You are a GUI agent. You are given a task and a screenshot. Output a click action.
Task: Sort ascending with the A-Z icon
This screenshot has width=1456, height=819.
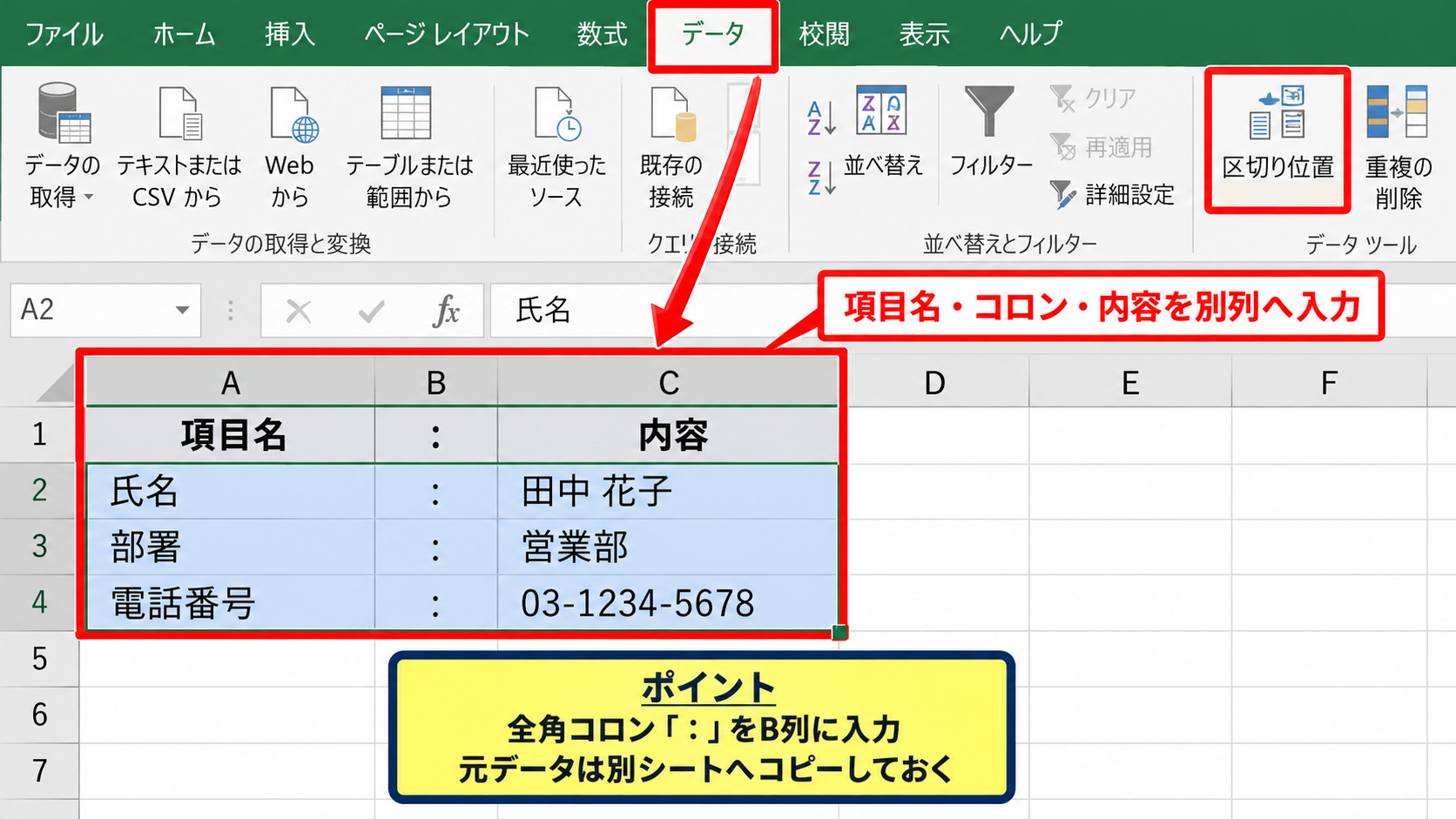click(821, 117)
